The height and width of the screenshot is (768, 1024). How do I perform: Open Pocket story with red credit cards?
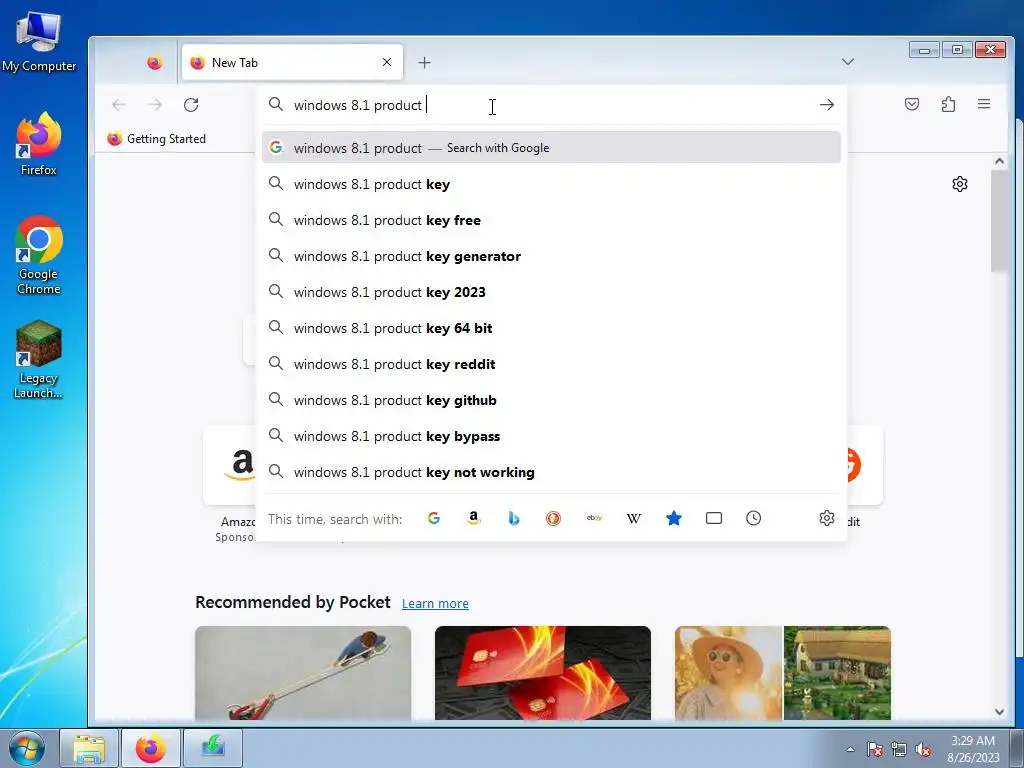[543, 673]
